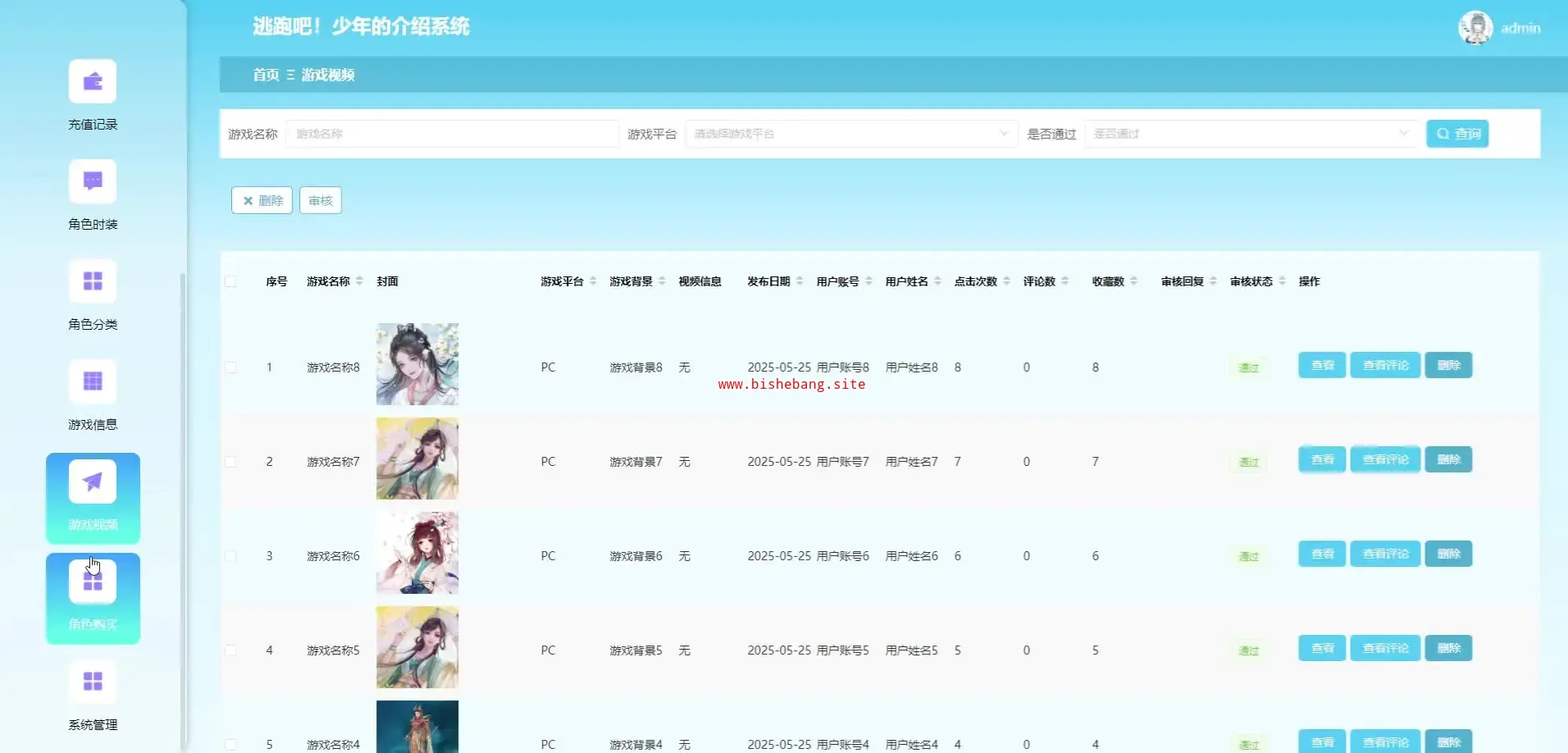Screen dimensions: 1568x753
Task: Delete the 游戏名称8 row
Action: click(1448, 365)
